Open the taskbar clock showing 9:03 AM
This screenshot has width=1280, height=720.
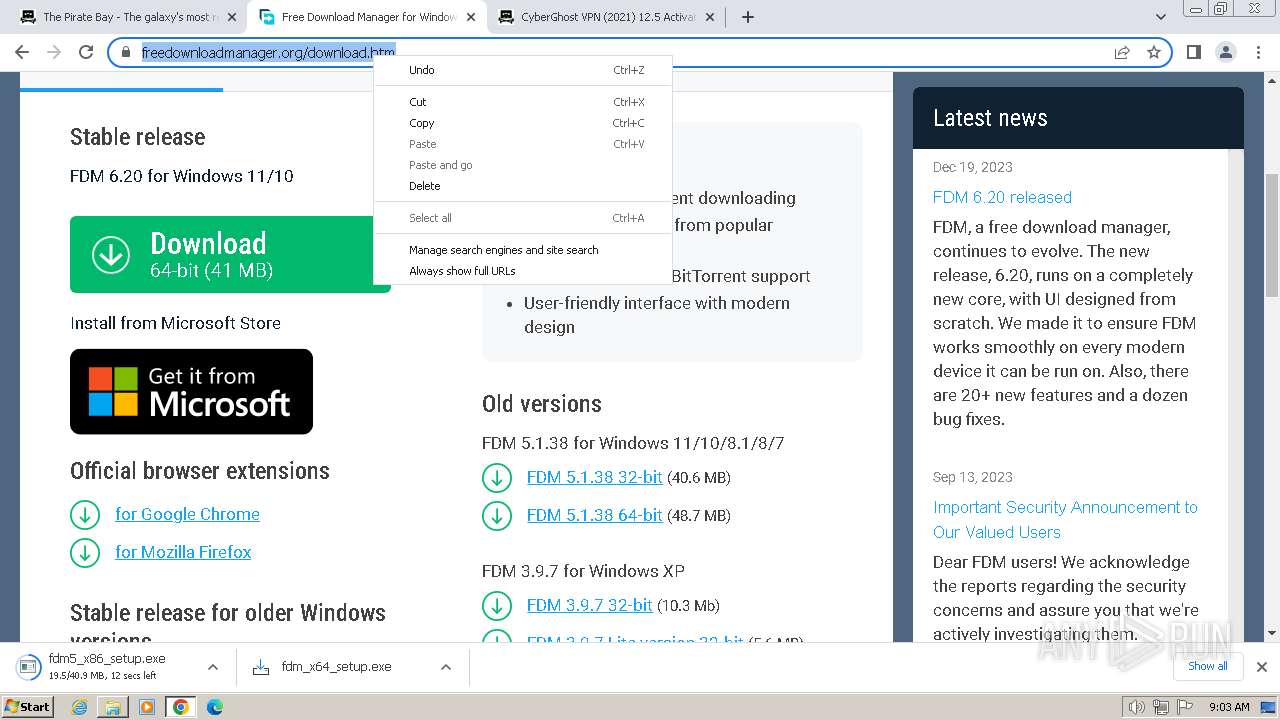pyautogui.click(x=1229, y=707)
